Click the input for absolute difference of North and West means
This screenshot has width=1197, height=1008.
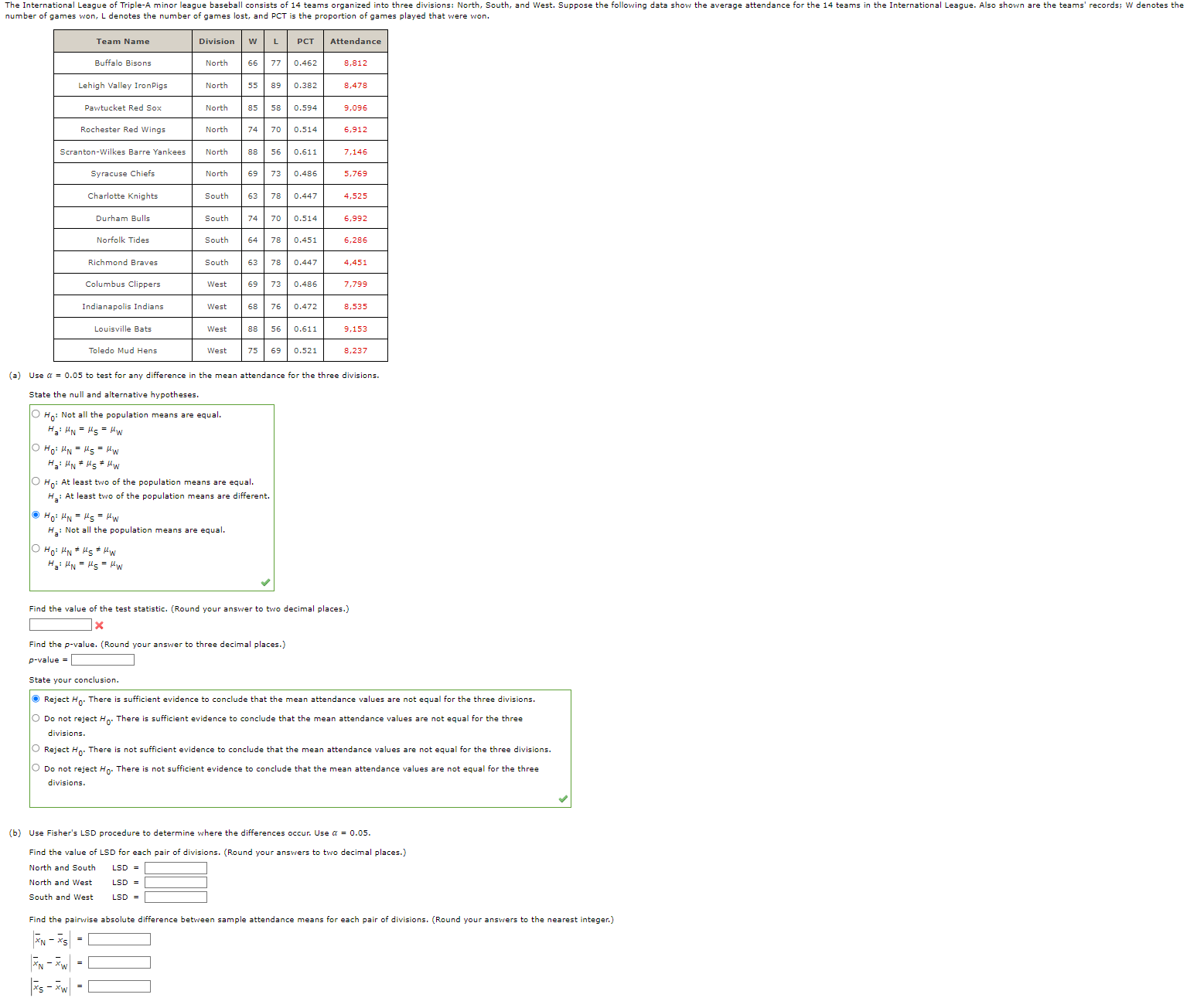coord(118,962)
